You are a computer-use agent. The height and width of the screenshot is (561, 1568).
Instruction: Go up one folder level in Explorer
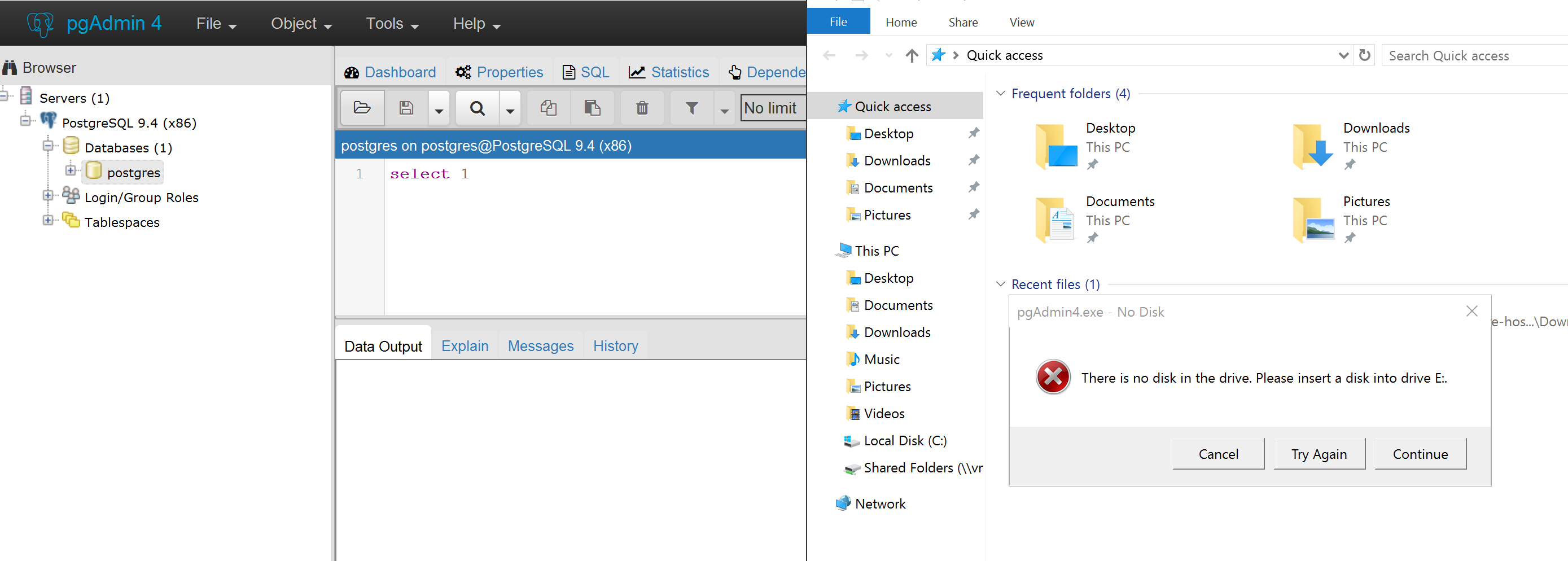(911, 56)
